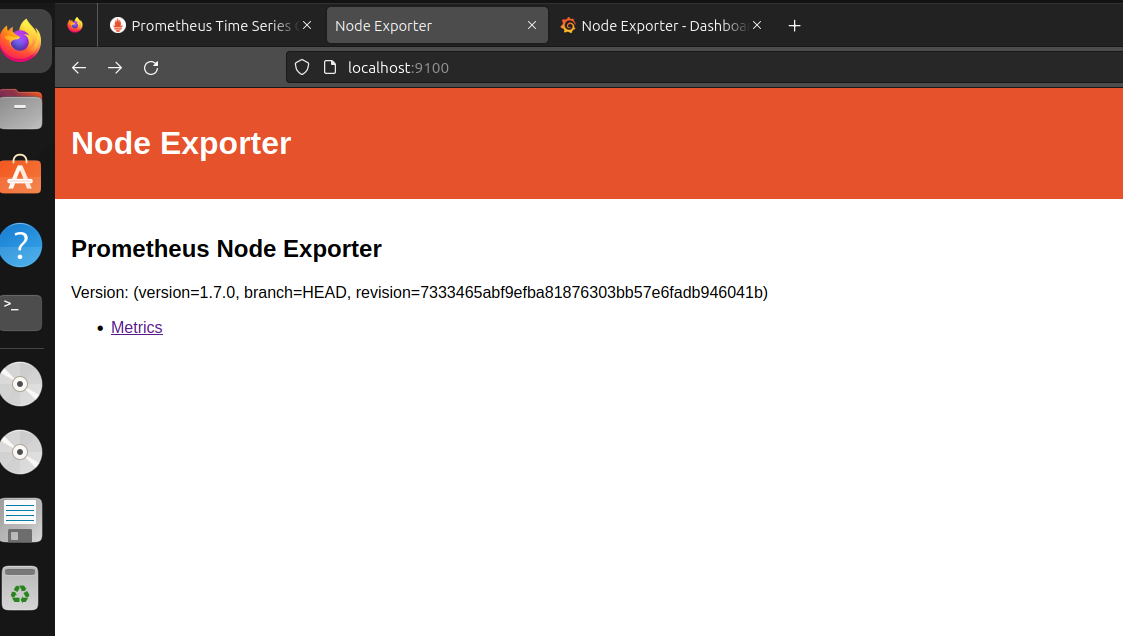Click the Grafana favicon on dashboard tab
The width and height of the screenshot is (1123, 636).
569,26
